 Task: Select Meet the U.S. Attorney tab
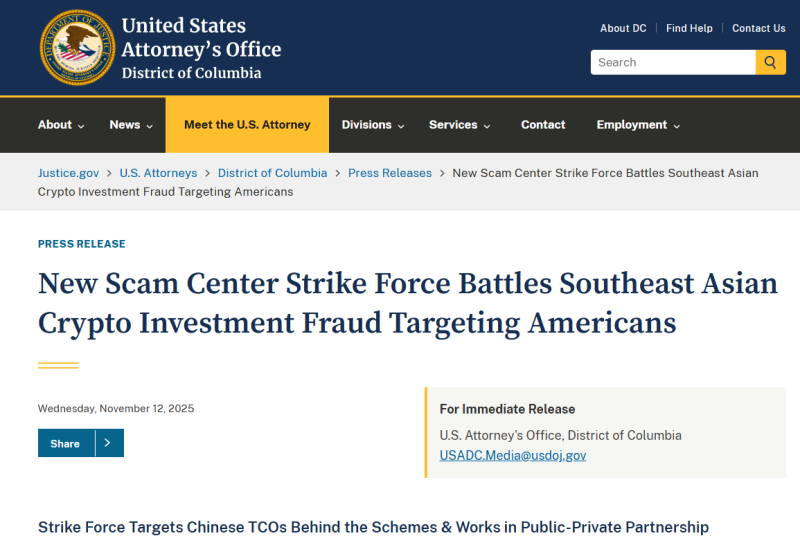pyautogui.click(x=247, y=125)
